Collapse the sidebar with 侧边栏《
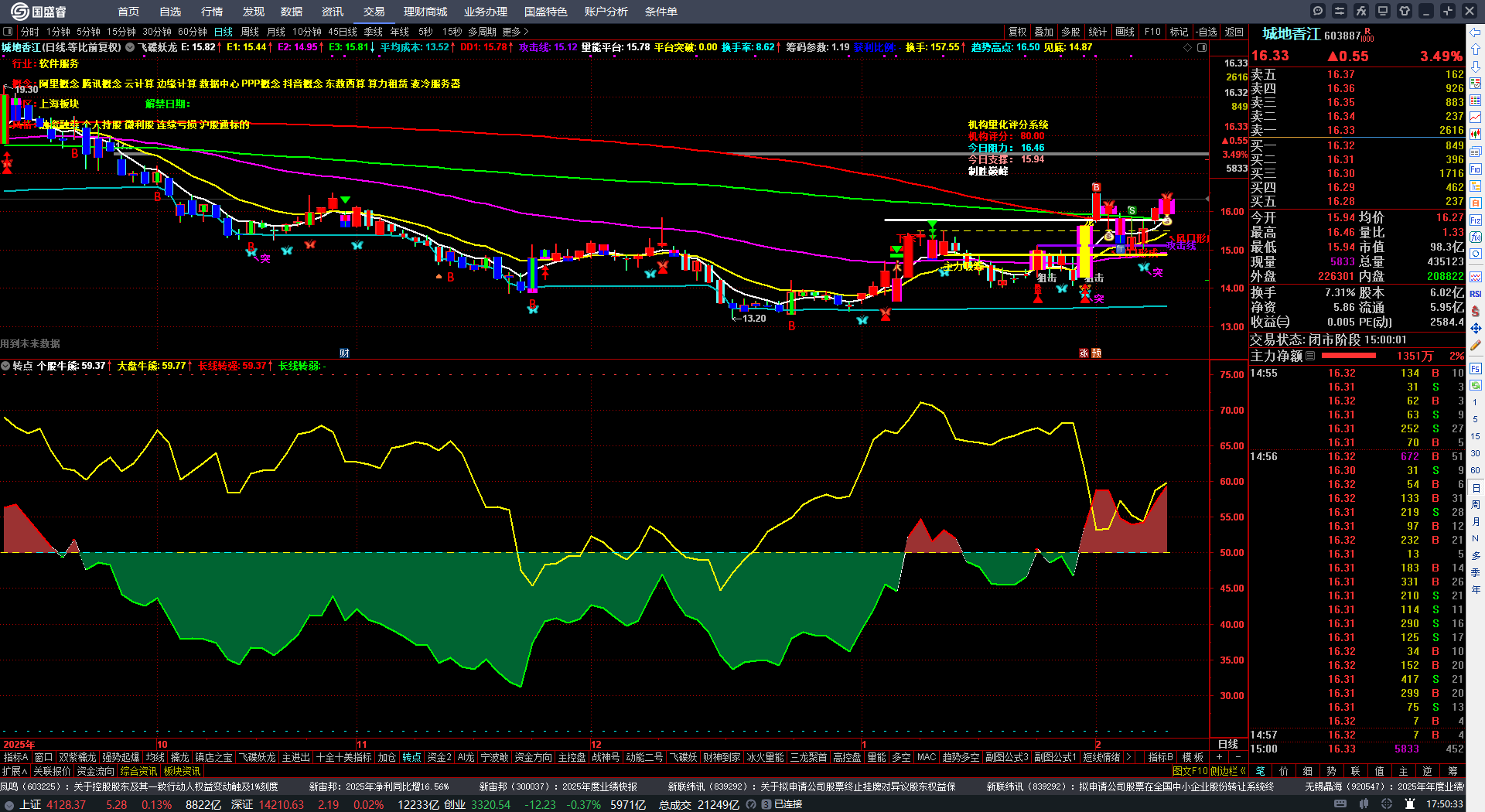 click(x=1227, y=771)
